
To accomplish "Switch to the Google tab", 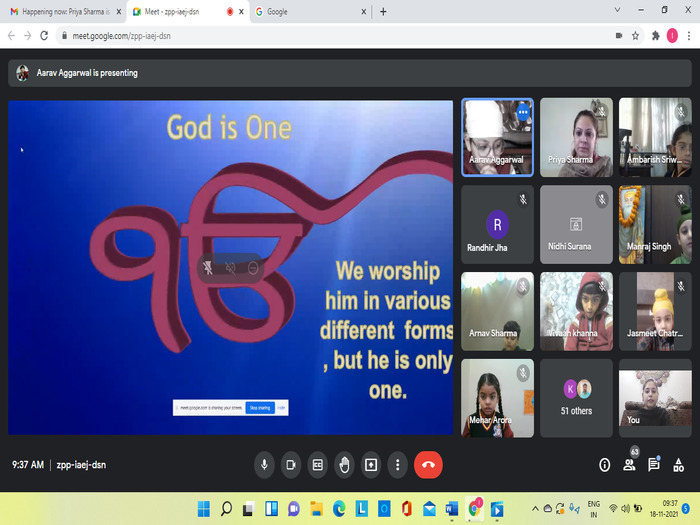I will [x=308, y=12].
